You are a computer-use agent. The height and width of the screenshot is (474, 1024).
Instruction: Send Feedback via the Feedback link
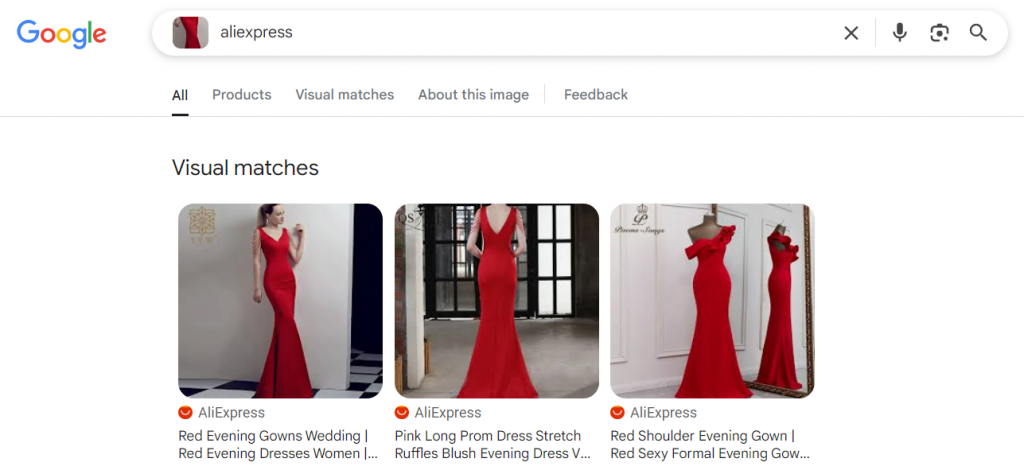(x=596, y=95)
